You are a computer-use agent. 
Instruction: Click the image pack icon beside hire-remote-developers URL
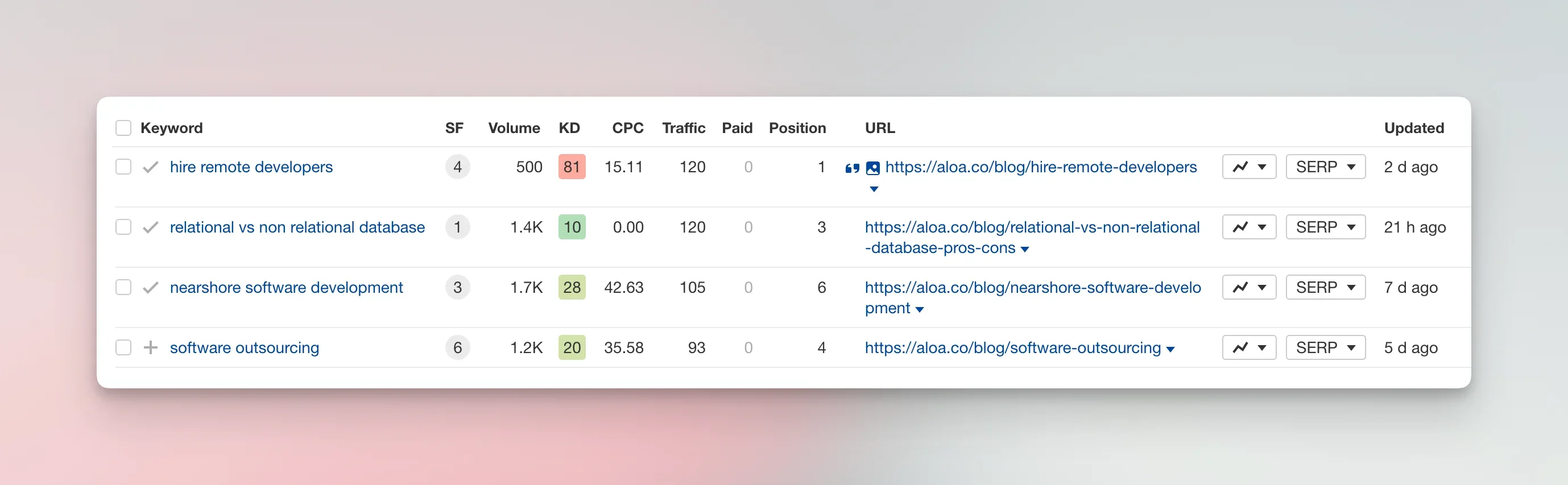point(872,168)
